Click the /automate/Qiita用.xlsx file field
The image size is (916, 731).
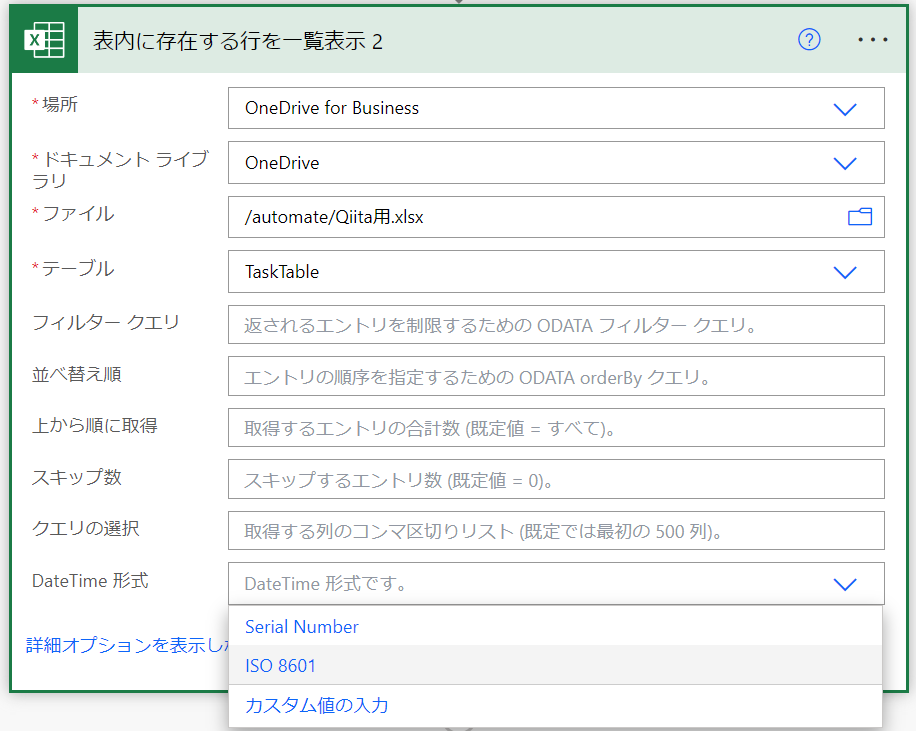point(556,217)
